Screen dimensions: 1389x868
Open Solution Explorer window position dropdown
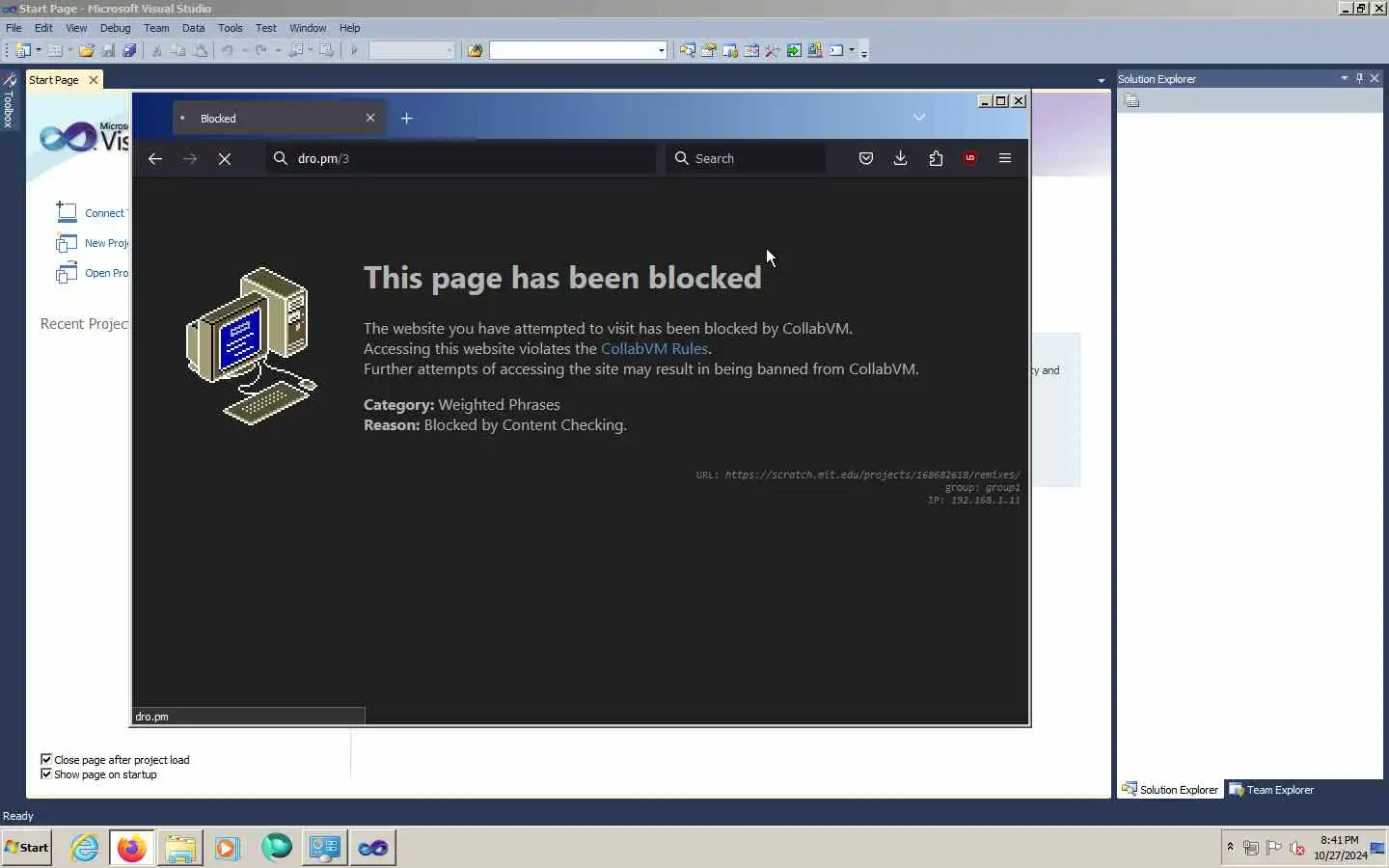(1344, 78)
